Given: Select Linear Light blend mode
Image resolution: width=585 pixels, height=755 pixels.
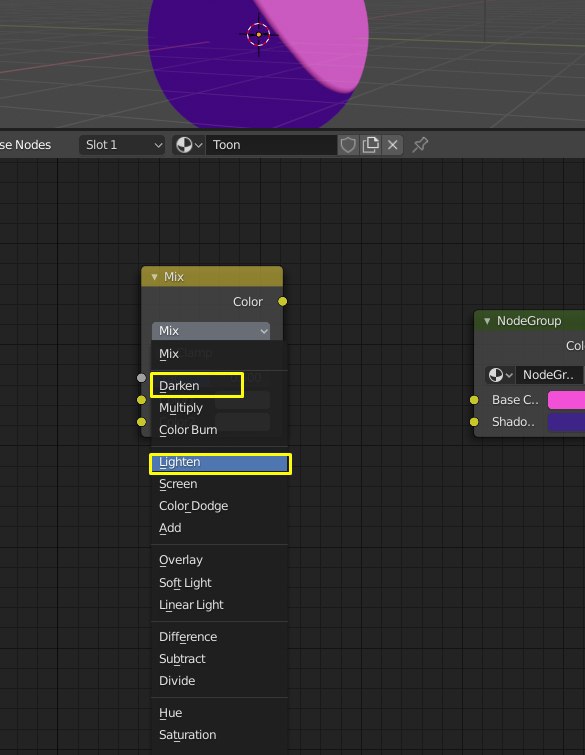Looking at the screenshot, I should coord(220,605).
